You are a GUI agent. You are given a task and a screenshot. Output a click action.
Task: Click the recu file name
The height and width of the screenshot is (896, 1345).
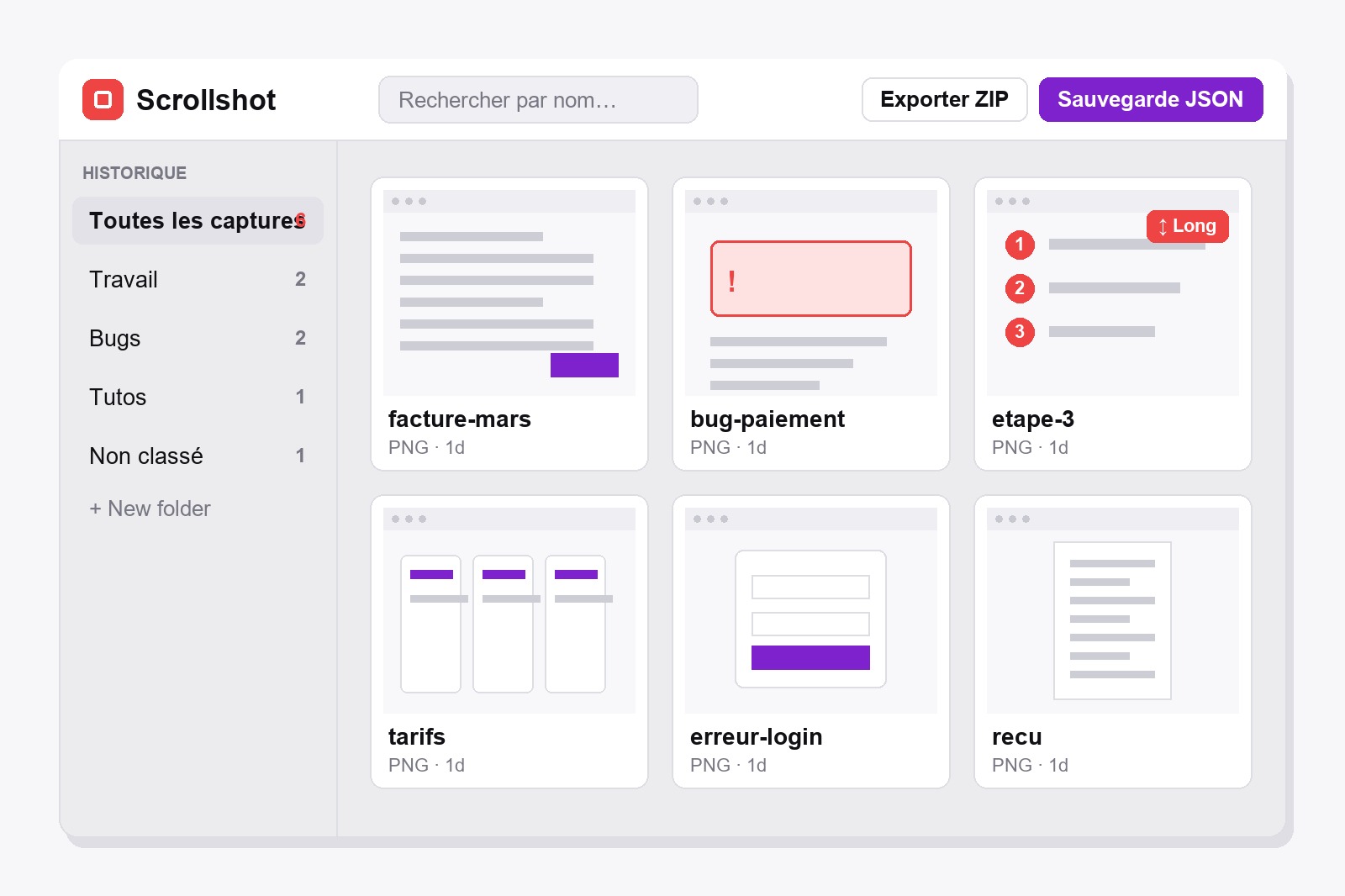1017,736
